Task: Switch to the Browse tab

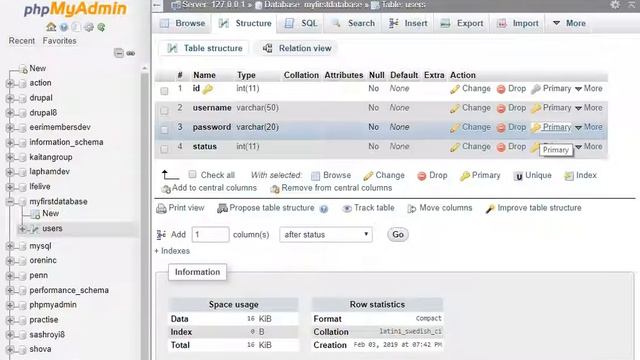Action: pos(183,23)
